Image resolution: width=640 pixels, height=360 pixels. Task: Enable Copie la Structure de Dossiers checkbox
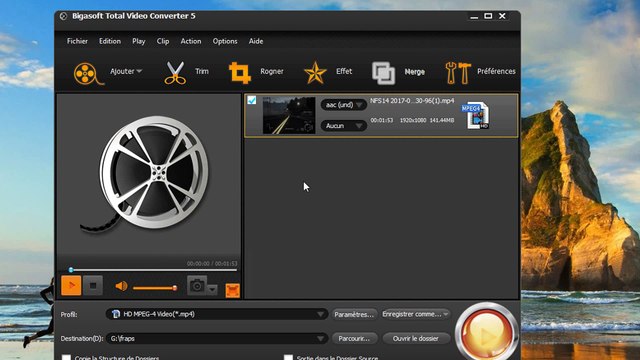66,358
